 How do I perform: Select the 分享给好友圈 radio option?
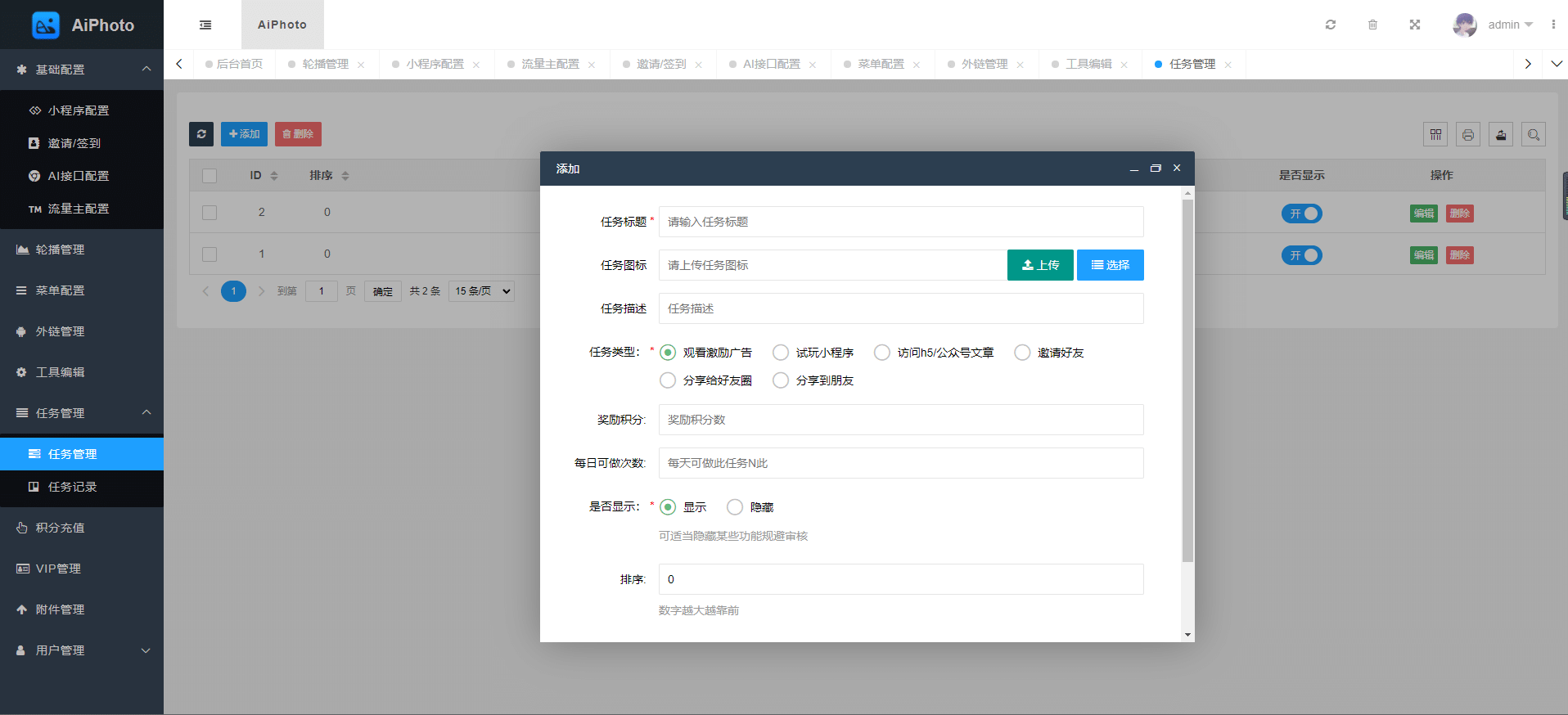pos(668,380)
